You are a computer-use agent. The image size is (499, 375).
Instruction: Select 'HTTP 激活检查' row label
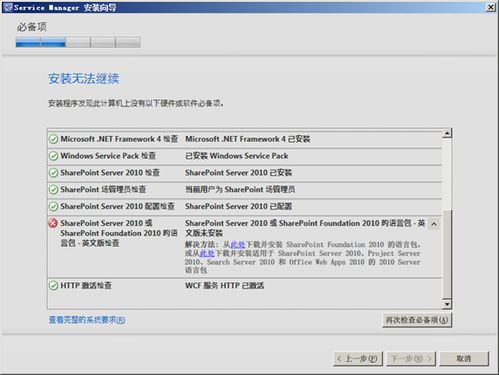[x=86, y=286]
